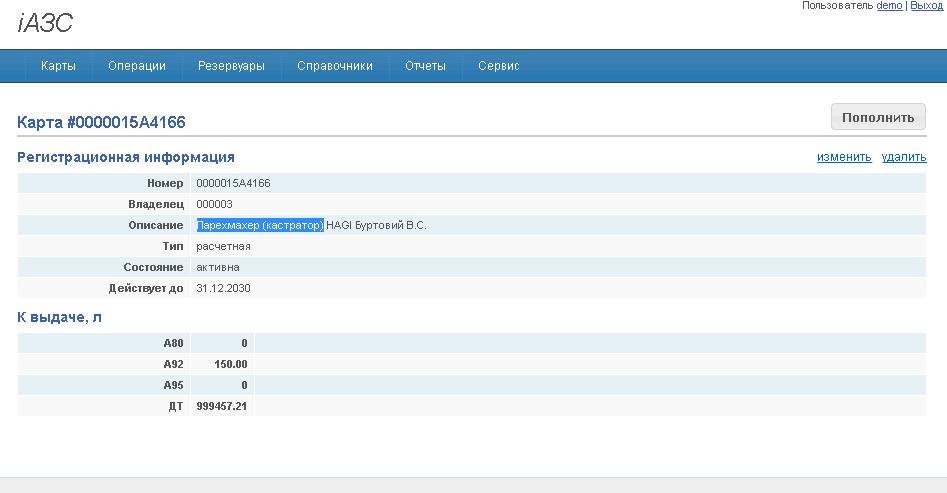Click the Действует до date 31.12.2030
947x493 pixels.
pyautogui.click(x=223, y=288)
